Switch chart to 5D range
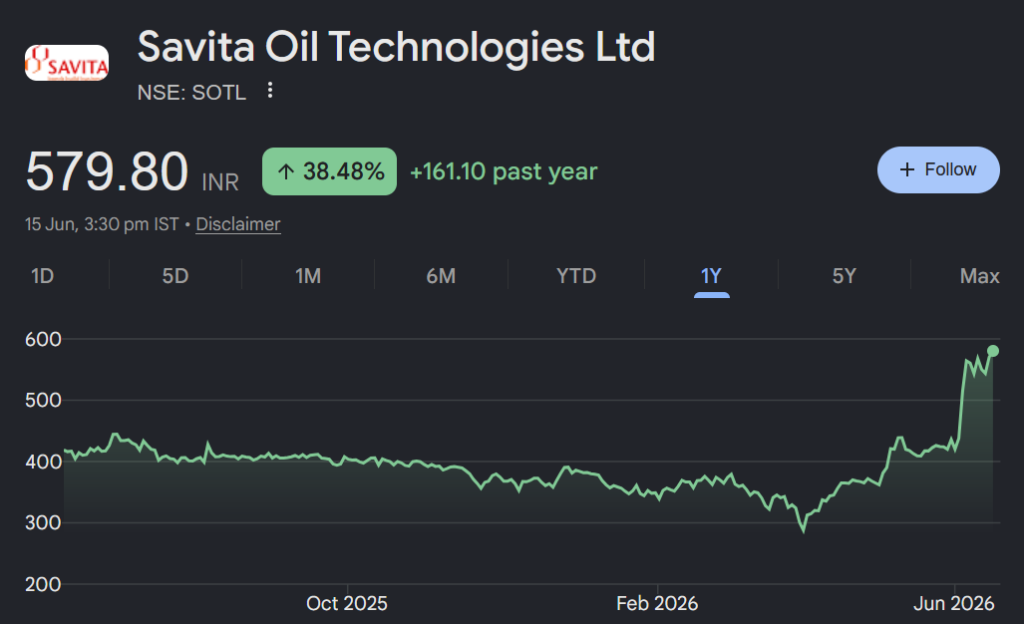This screenshot has height=624, width=1024. [175, 276]
